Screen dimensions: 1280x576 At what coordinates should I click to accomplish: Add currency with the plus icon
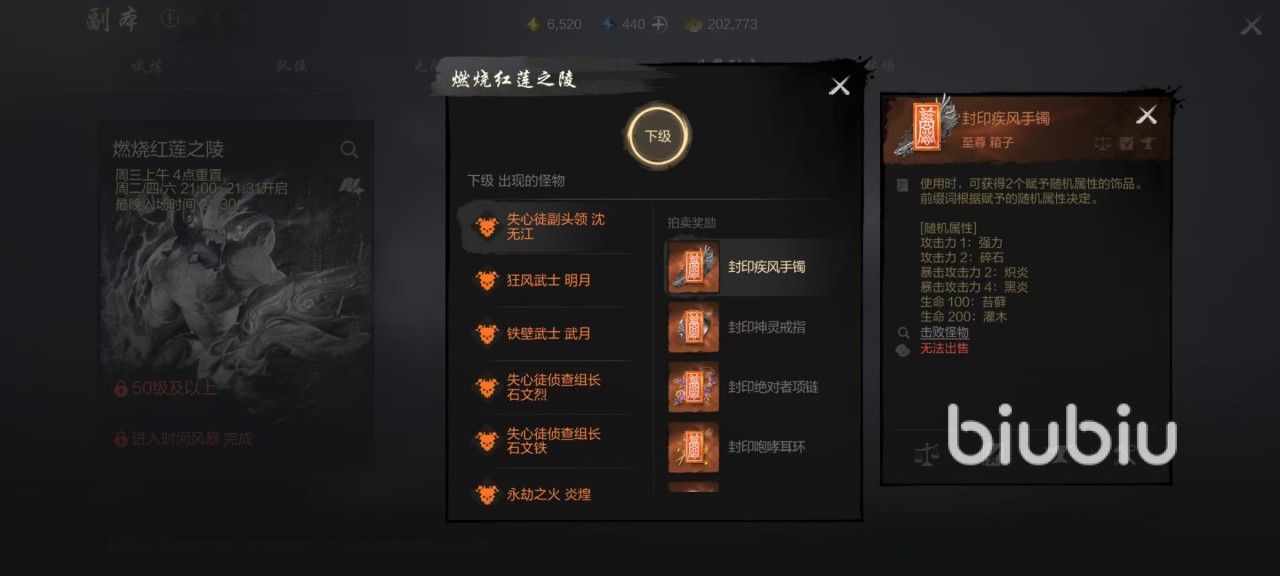(x=659, y=24)
